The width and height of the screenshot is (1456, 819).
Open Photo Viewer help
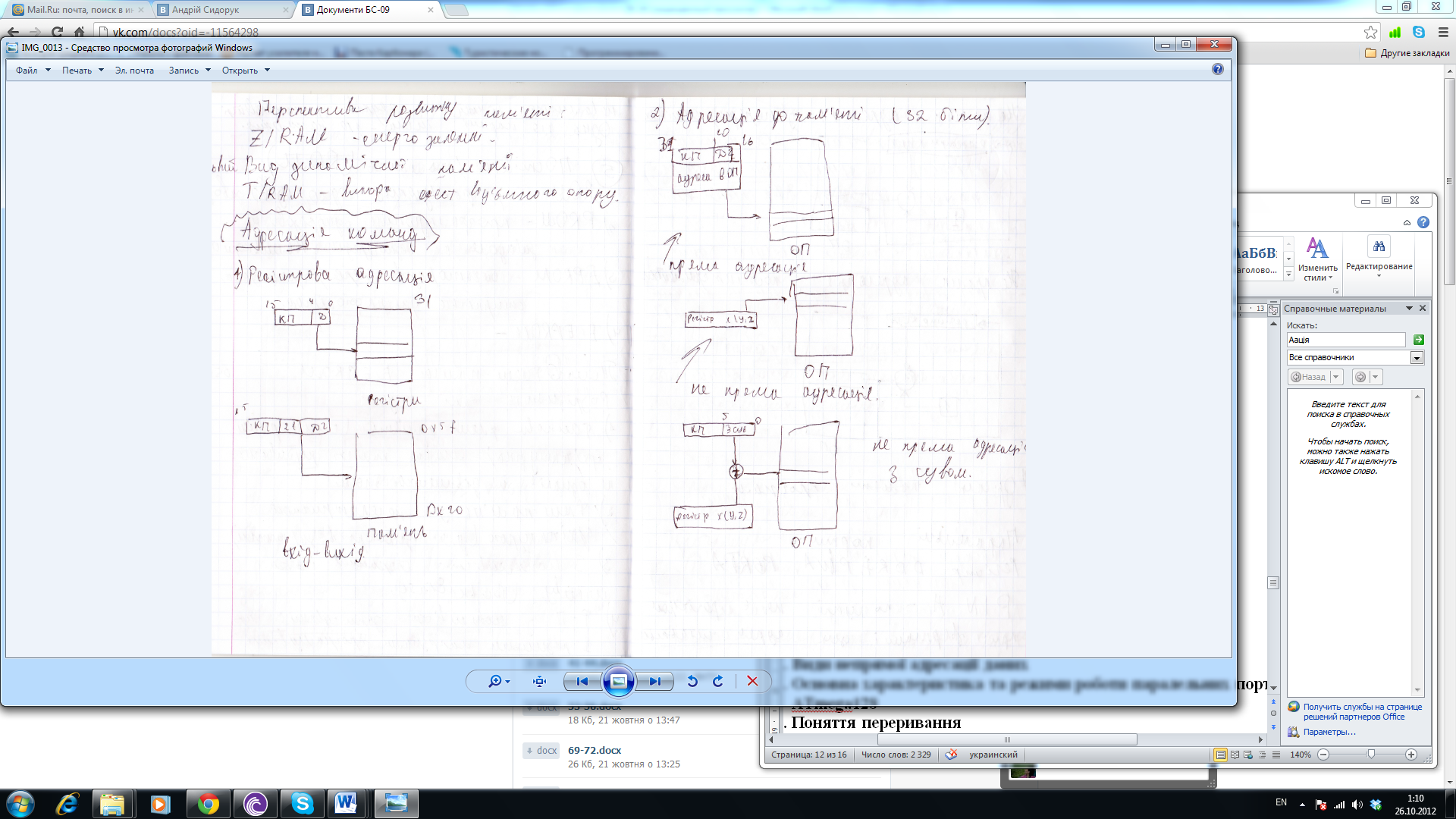click(x=1217, y=69)
